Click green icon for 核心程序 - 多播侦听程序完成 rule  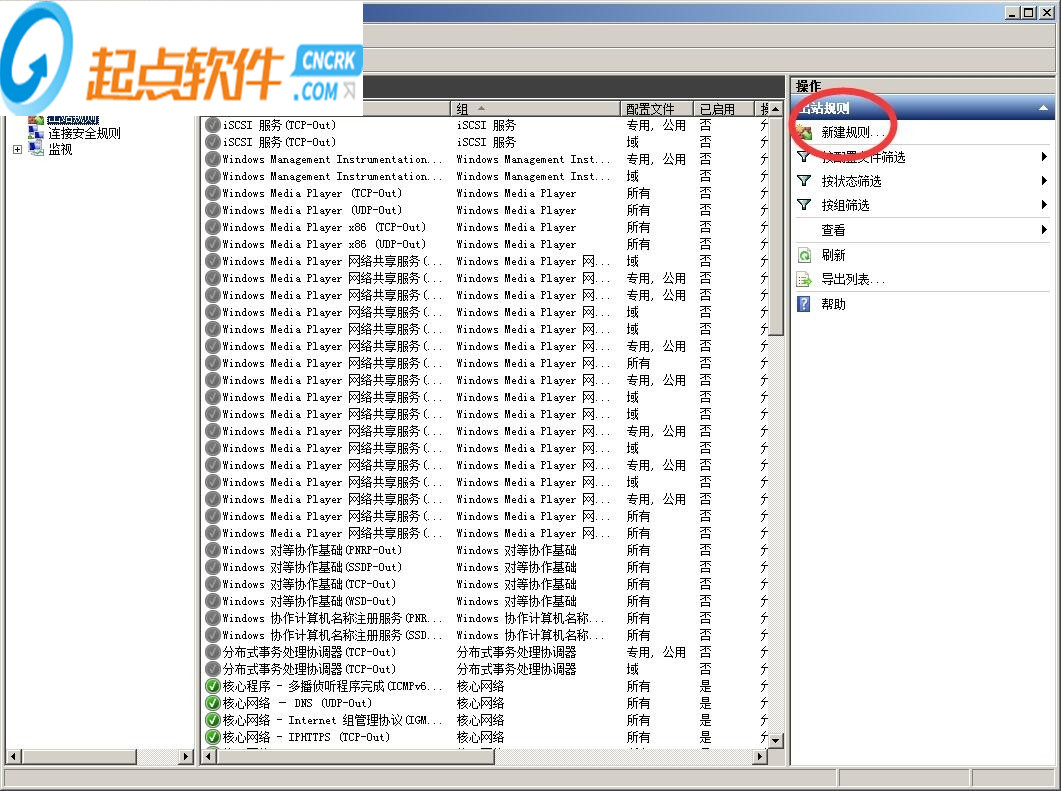[x=212, y=686]
